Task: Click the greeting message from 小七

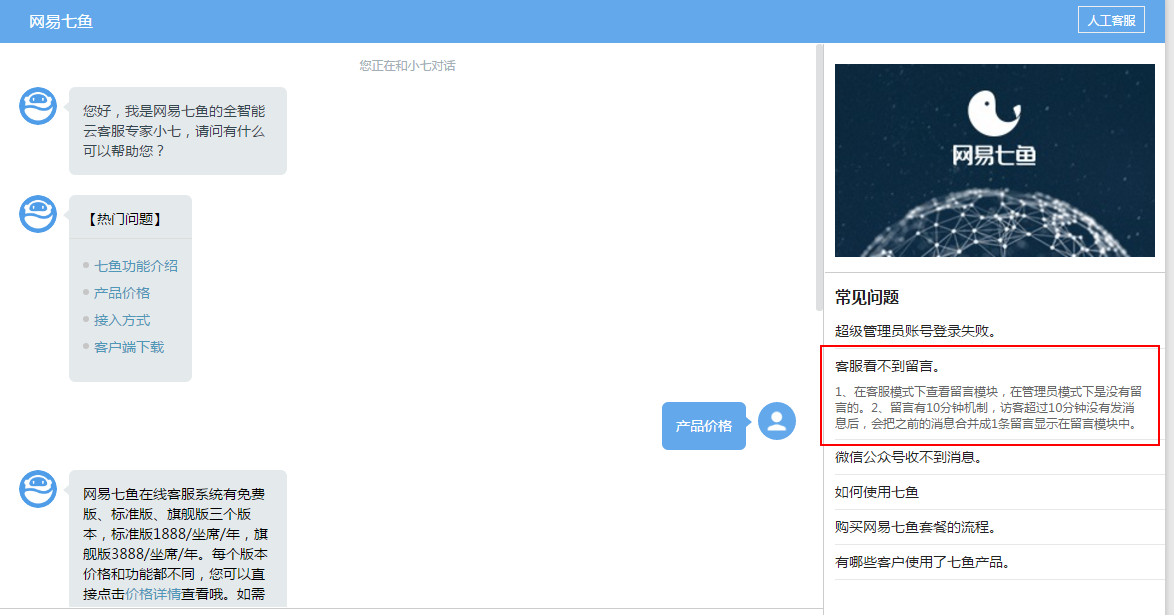Action: click(x=177, y=131)
